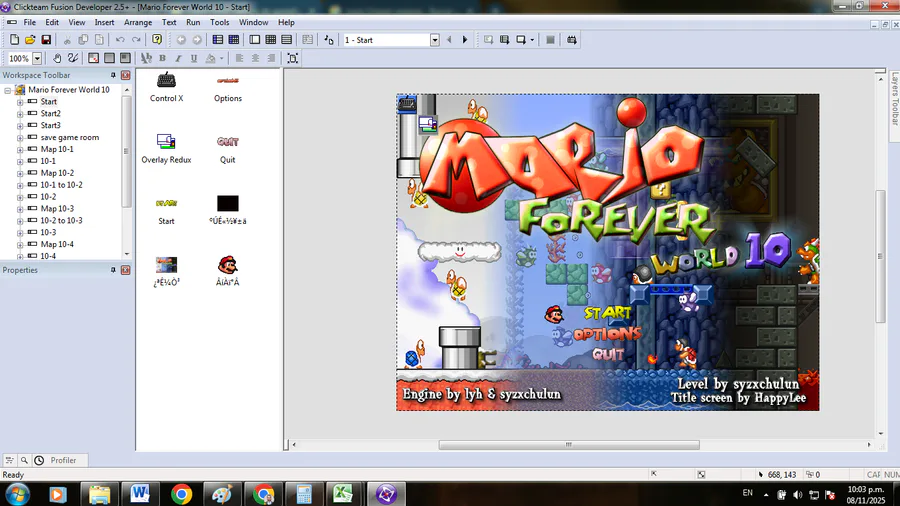Go to the previous frame arrow

pyautogui.click(x=449, y=40)
